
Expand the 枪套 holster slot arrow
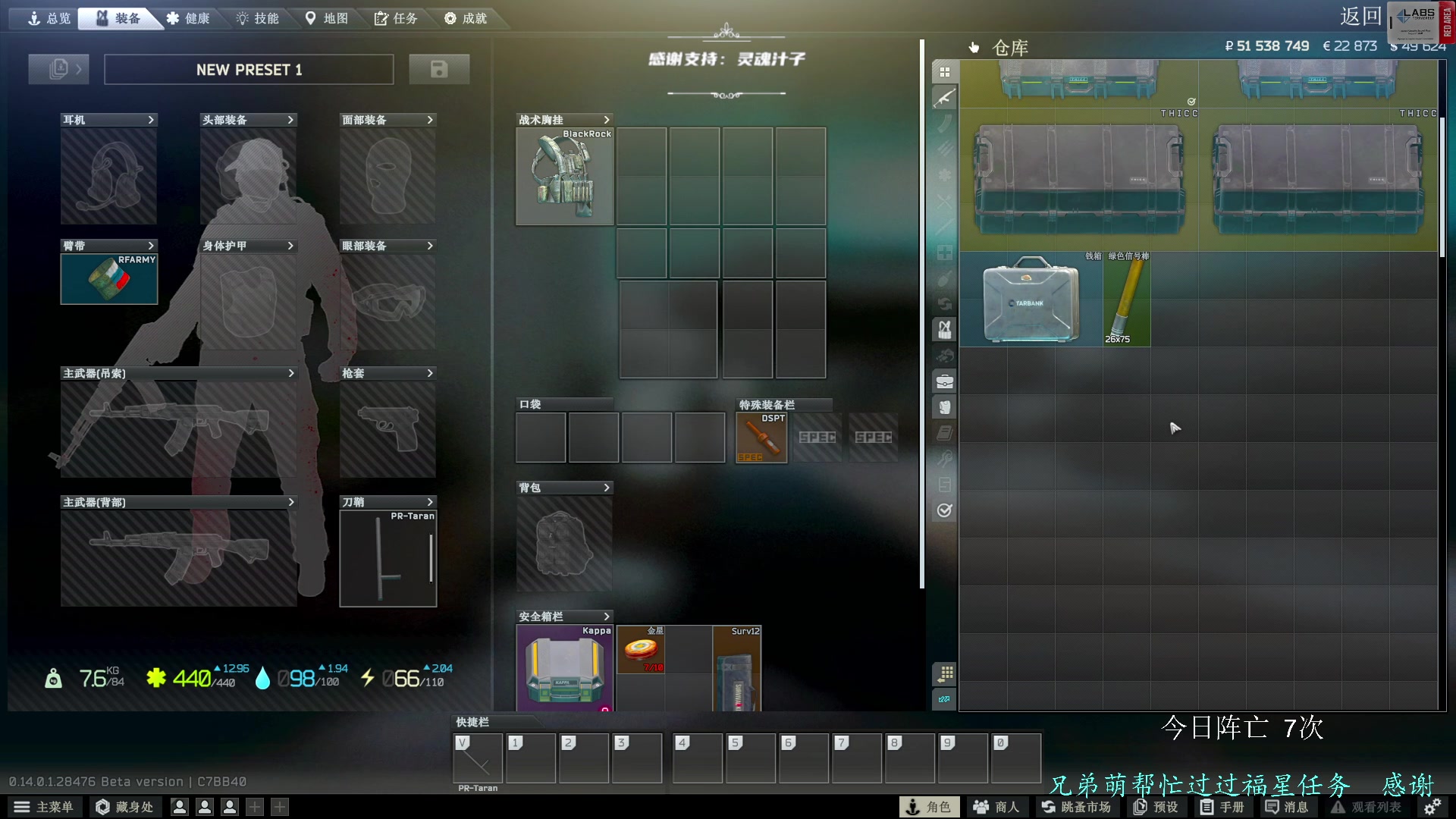(x=430, y=373)
